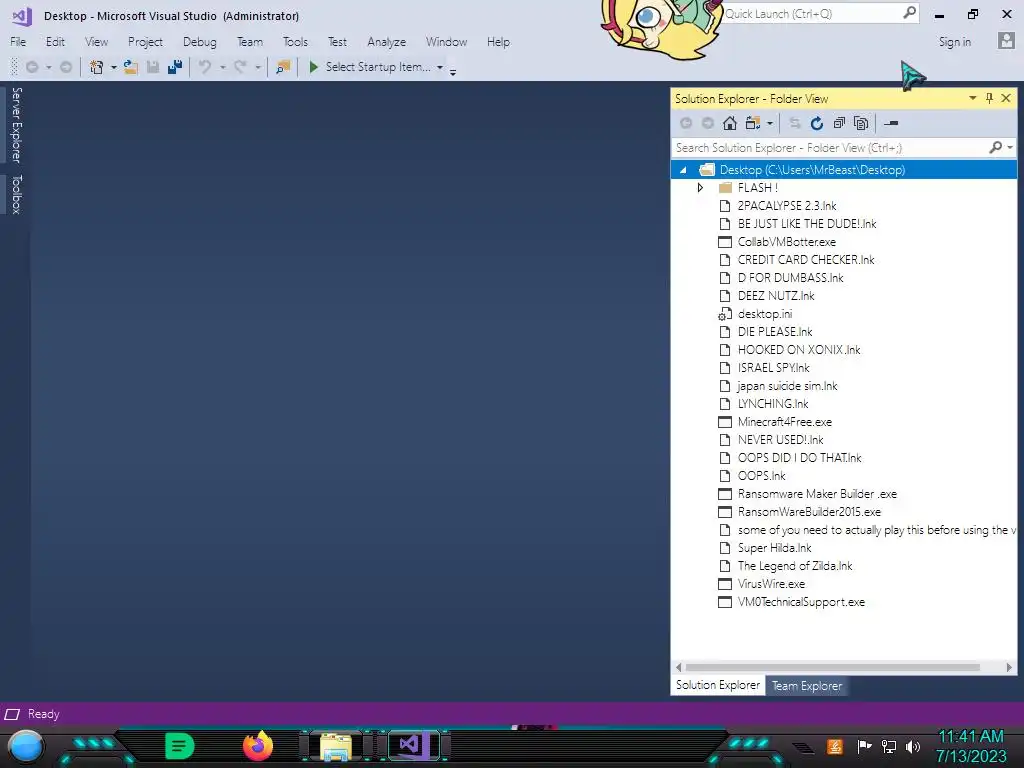The width and height of the screenshot is (1024, 768).
Task: Open the Analyze menu
Action: pos(386,42)
